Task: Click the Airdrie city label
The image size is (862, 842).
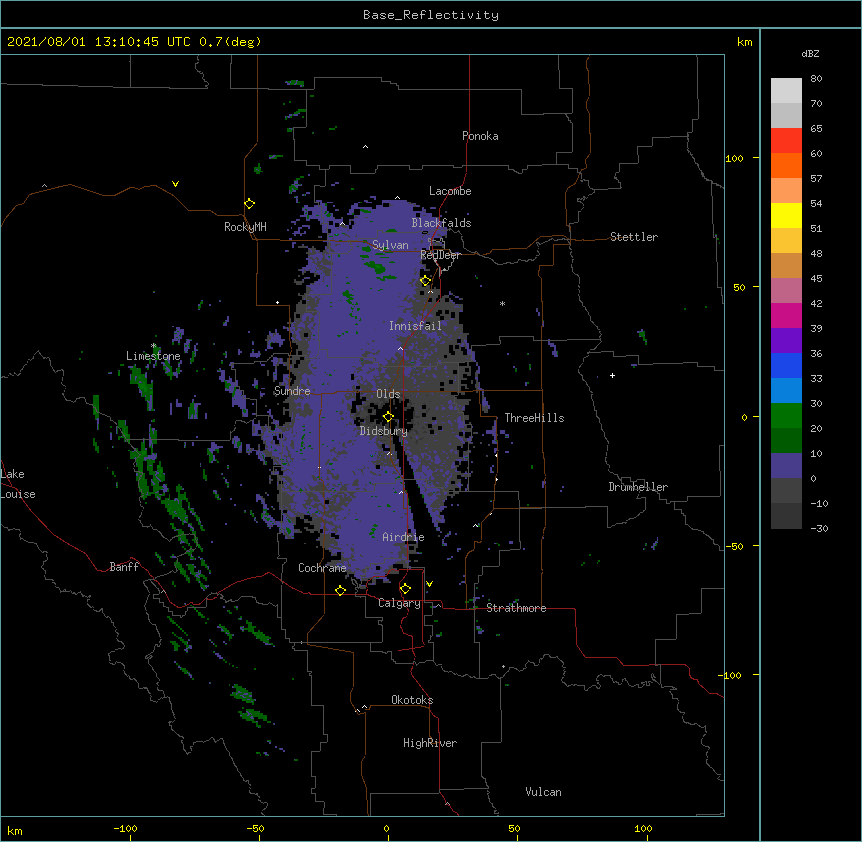Action: tap(404, 537)
